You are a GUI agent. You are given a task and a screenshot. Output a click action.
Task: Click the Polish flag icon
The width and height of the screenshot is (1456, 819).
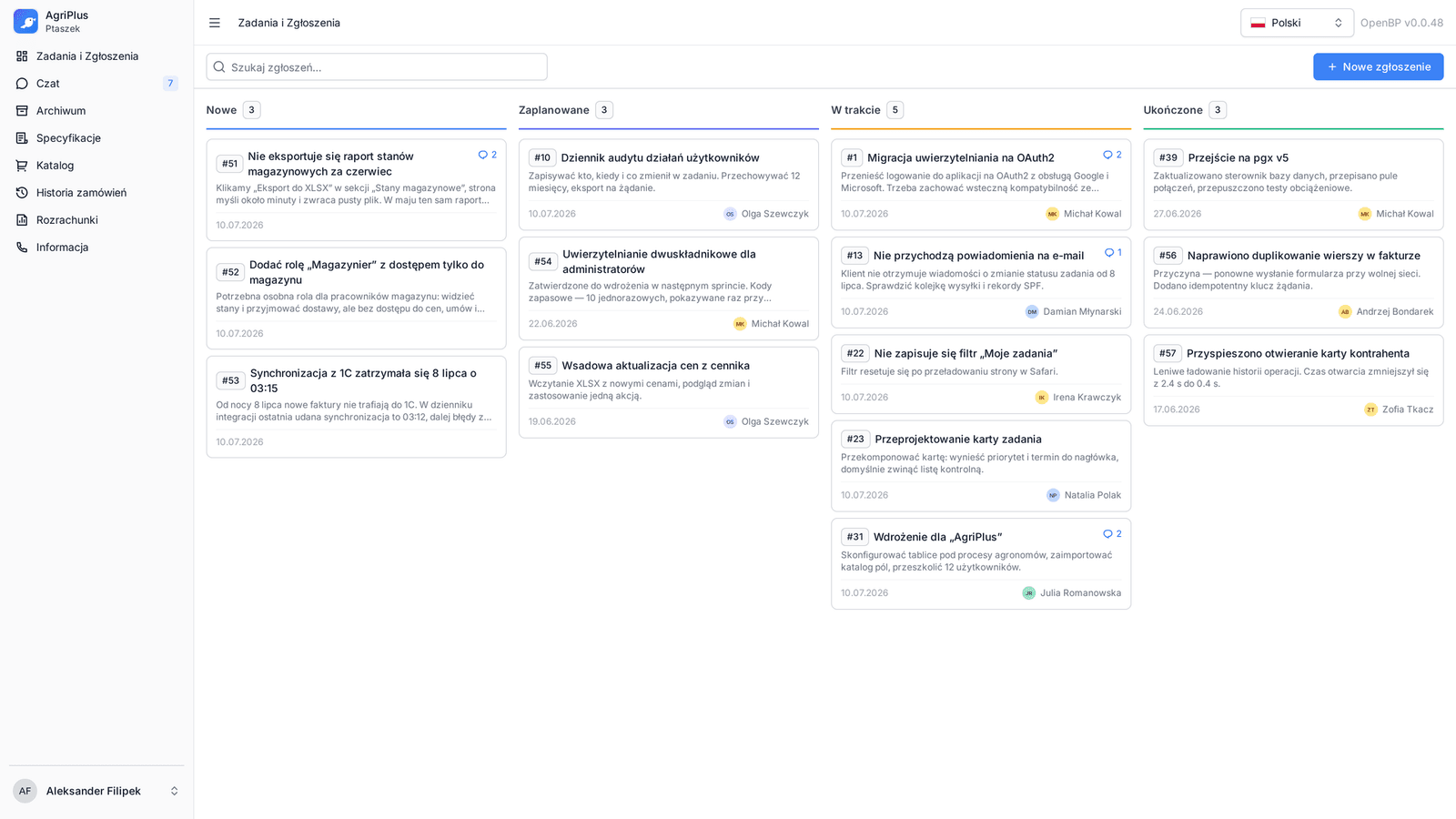pos(1258,23)
